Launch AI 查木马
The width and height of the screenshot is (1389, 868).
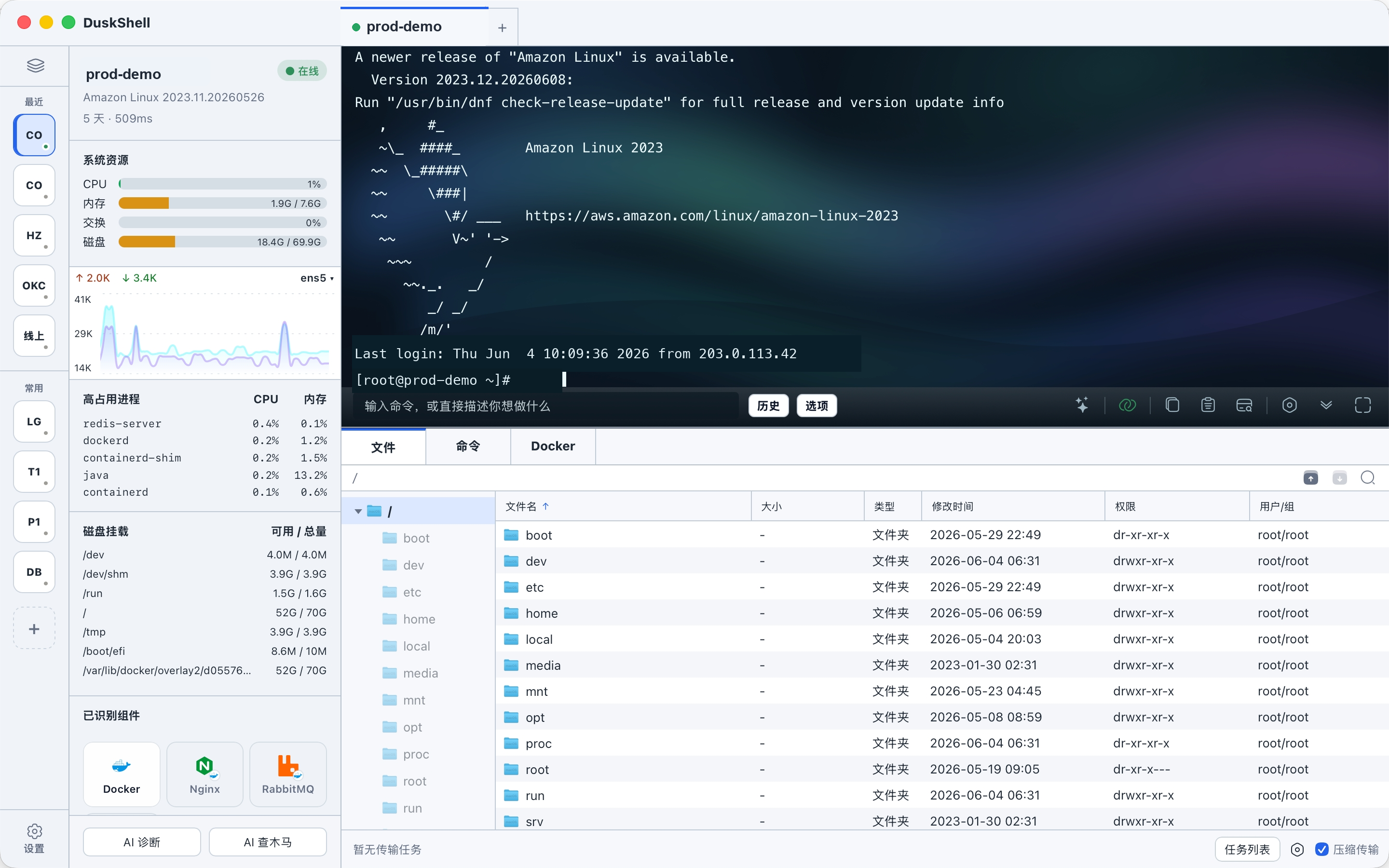[x=268, y=842]
